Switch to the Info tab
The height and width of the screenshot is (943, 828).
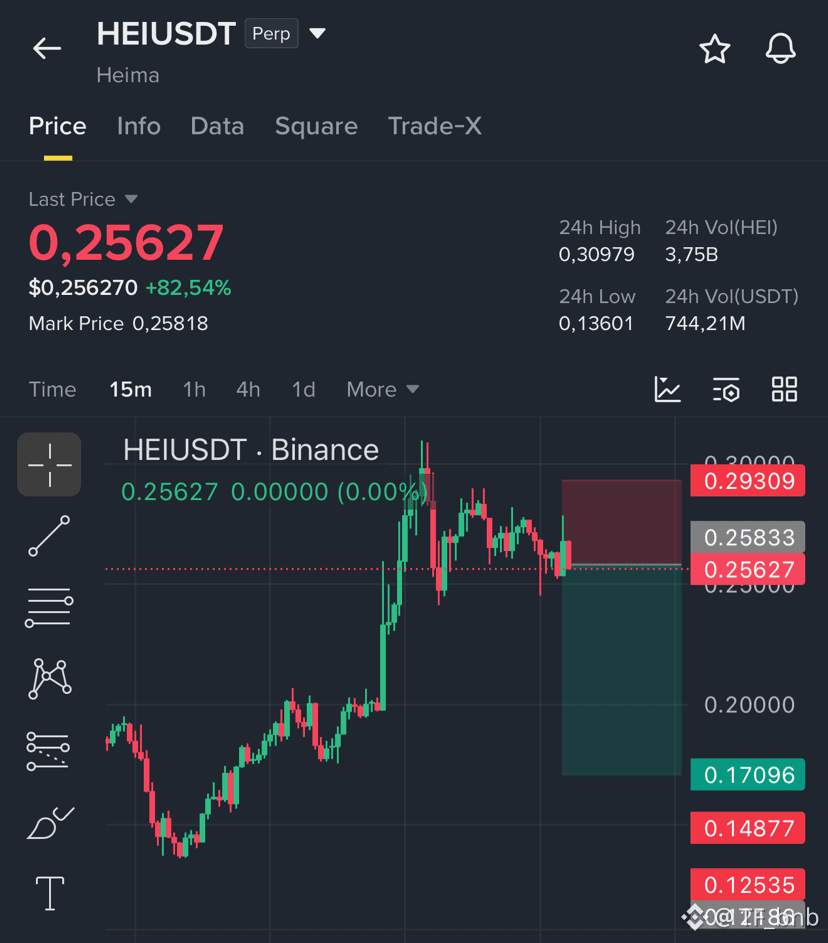click(139, 126)
